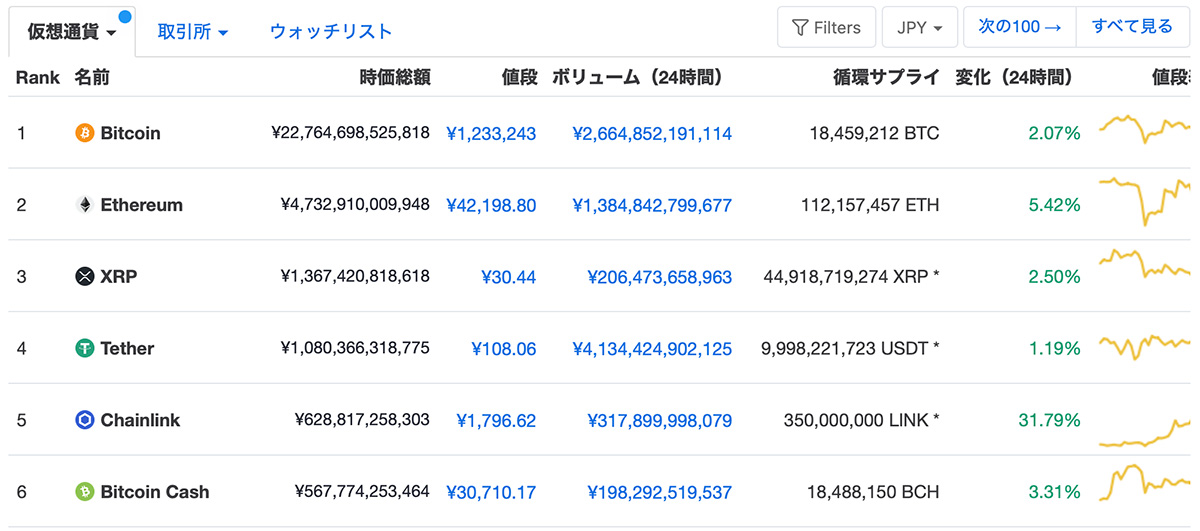Click the XRP logo icon

[x=85, y=277]
